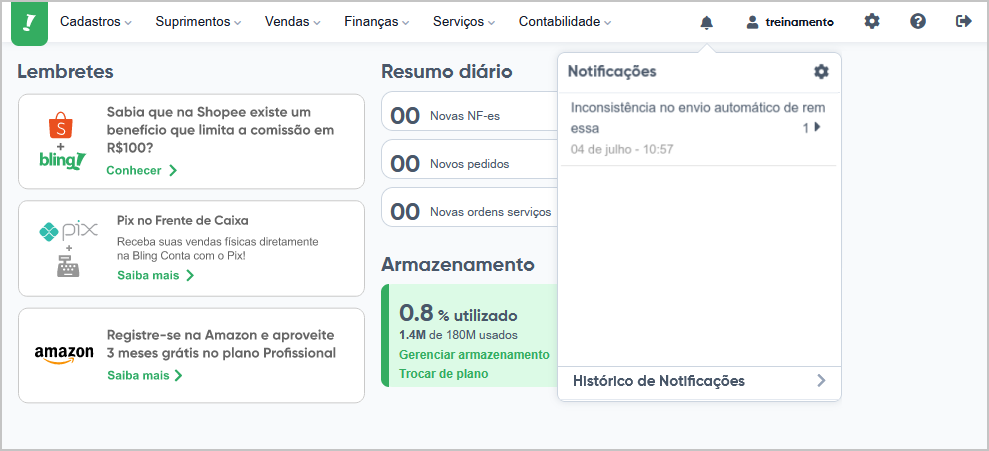Screen dimensions: 989x451
Task: Expand the Suprimentos menu
Action: pyautogui.click(x=198, y=22)
